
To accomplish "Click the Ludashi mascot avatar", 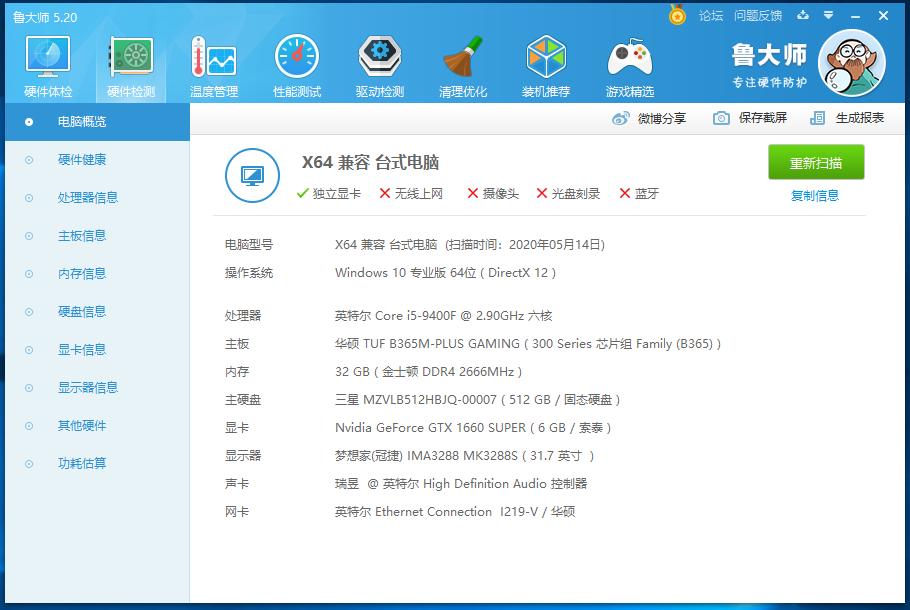I will point(851,62).
